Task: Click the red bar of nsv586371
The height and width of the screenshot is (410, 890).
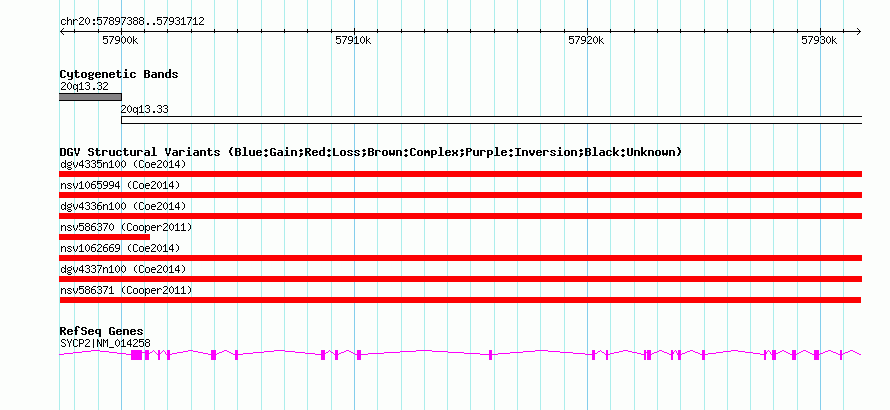Action: click(x=460, y=300)
